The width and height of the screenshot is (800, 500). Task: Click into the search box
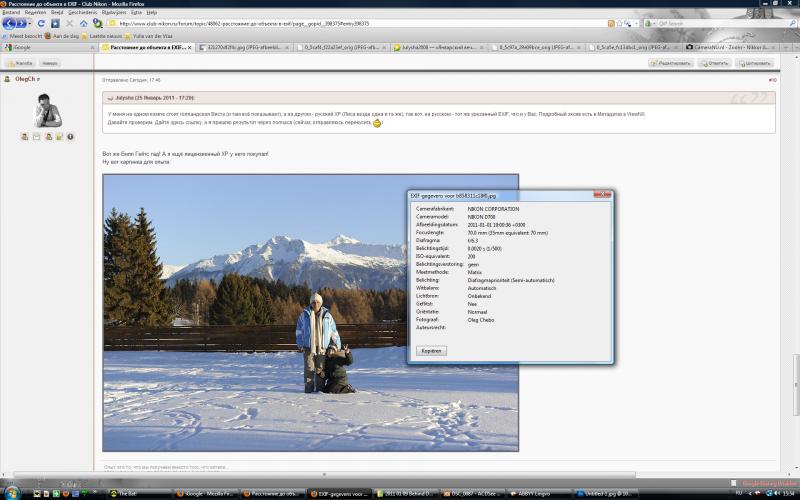click(722, 23)
